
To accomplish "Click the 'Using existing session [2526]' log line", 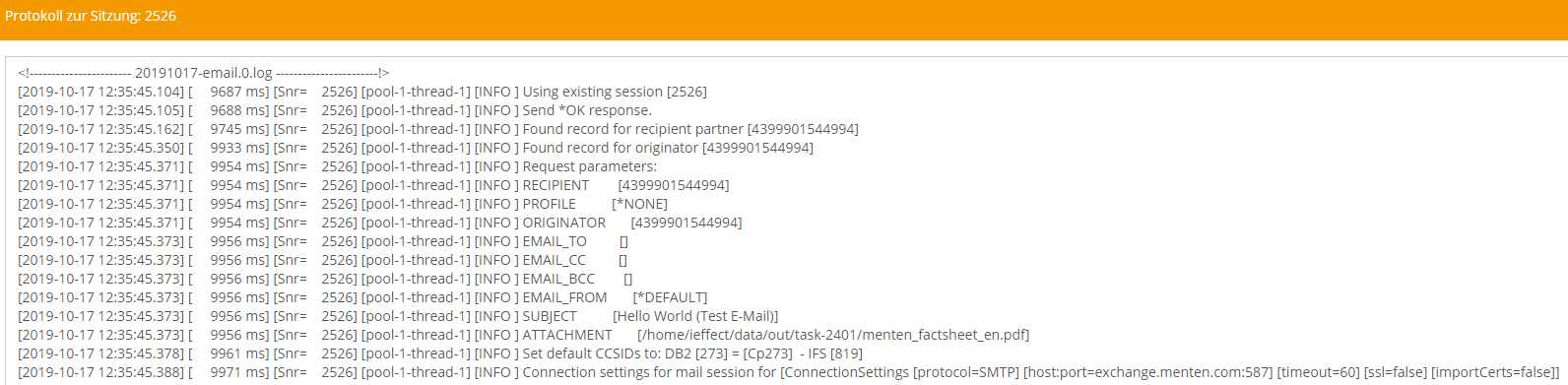I will click(362, 92).
